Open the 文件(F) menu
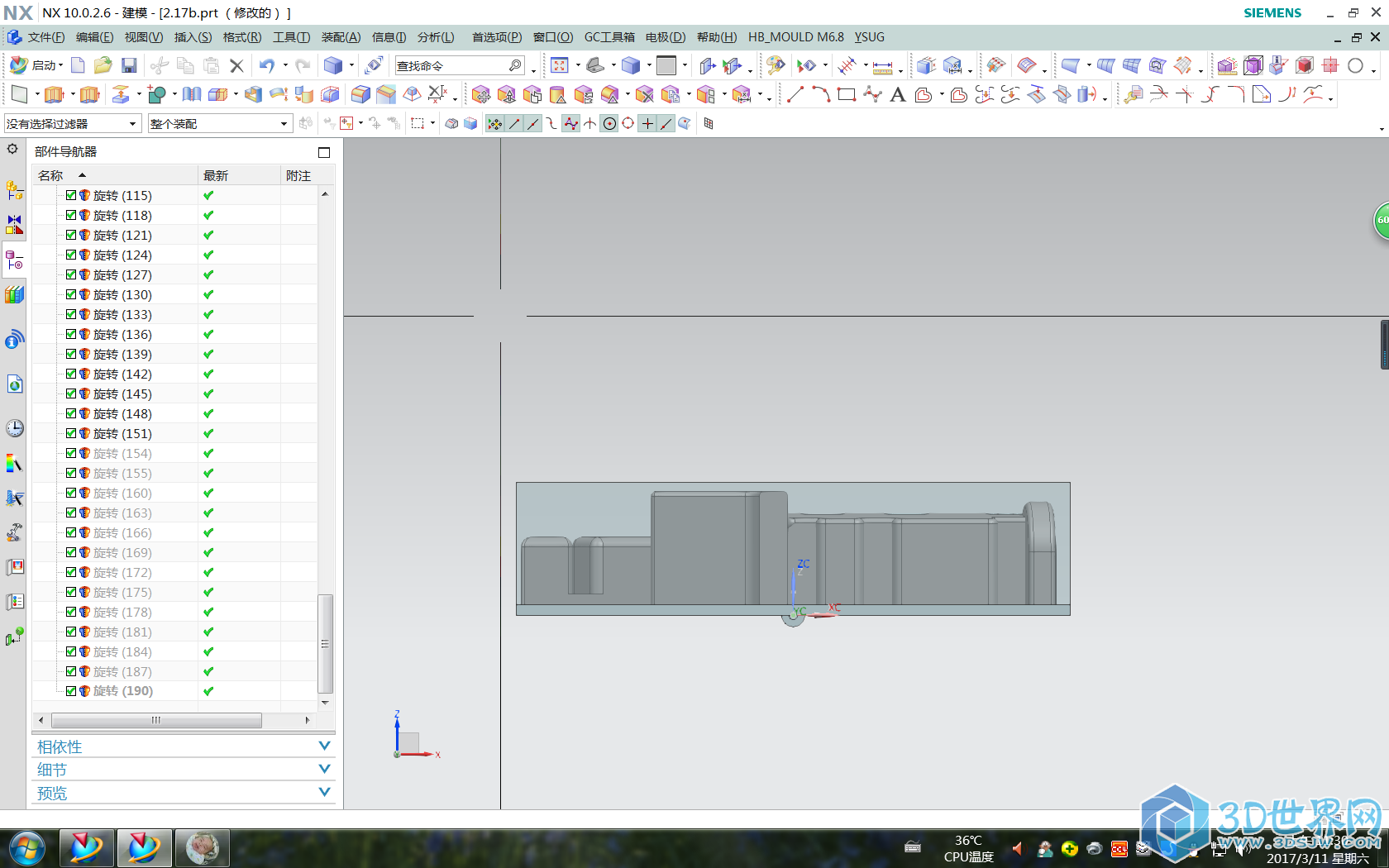 (x=45, y=37)
